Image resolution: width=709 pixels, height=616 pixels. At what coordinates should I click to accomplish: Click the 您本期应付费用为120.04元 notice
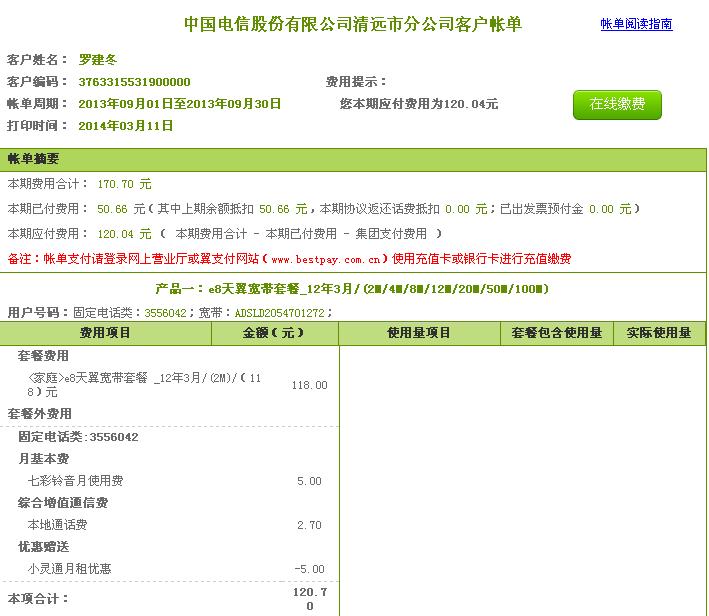pyautogui.click(x=419, y=104)
